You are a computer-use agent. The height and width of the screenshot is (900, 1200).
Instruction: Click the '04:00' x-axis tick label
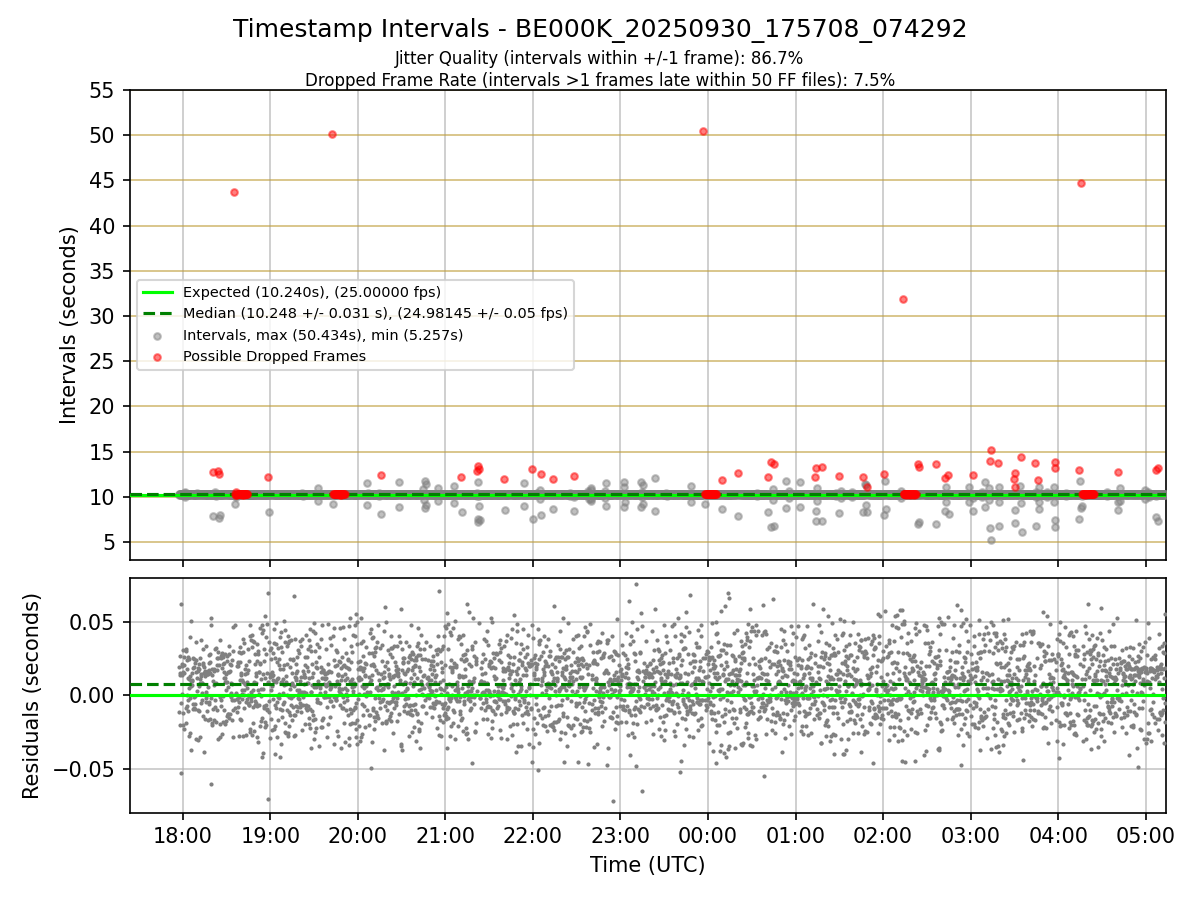(x=1058, y=834)
